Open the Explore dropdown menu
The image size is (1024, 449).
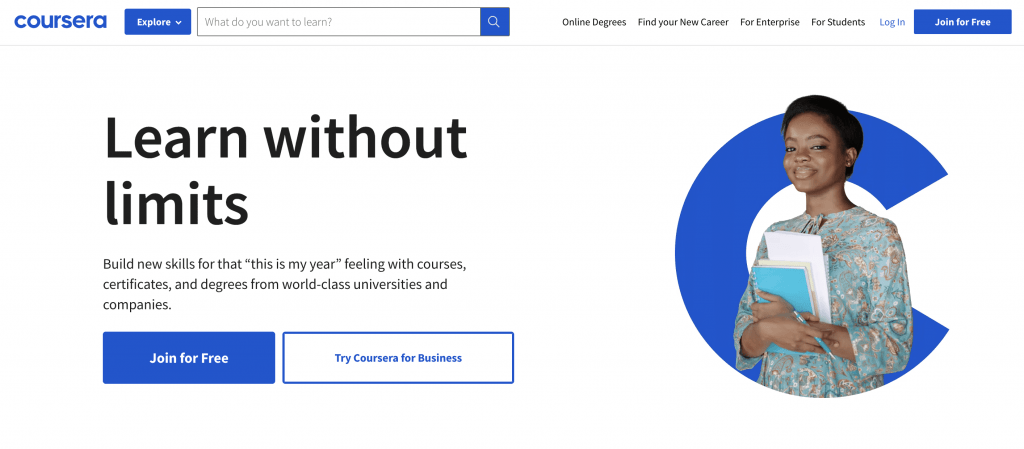click(158, 22)
